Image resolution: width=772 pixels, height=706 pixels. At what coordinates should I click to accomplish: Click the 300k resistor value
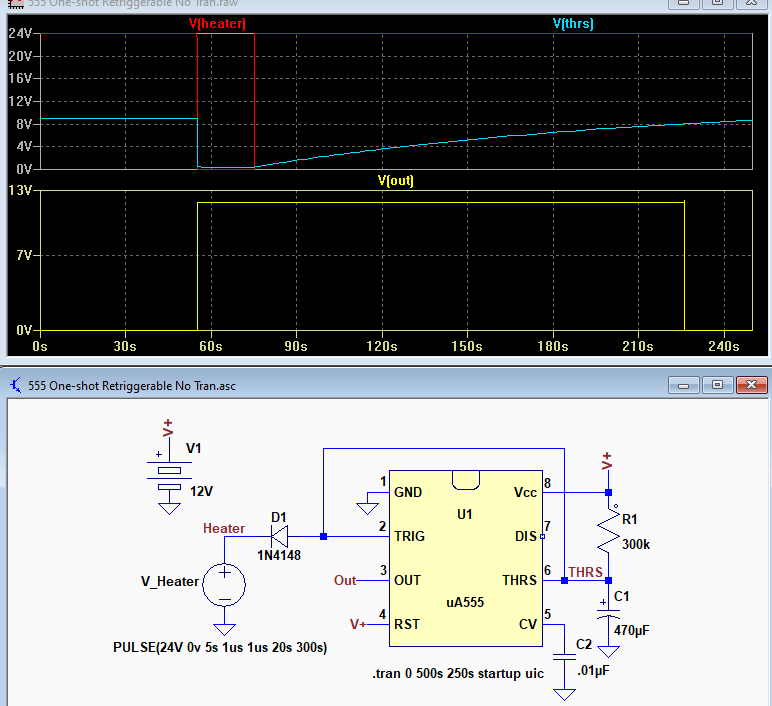636,545
